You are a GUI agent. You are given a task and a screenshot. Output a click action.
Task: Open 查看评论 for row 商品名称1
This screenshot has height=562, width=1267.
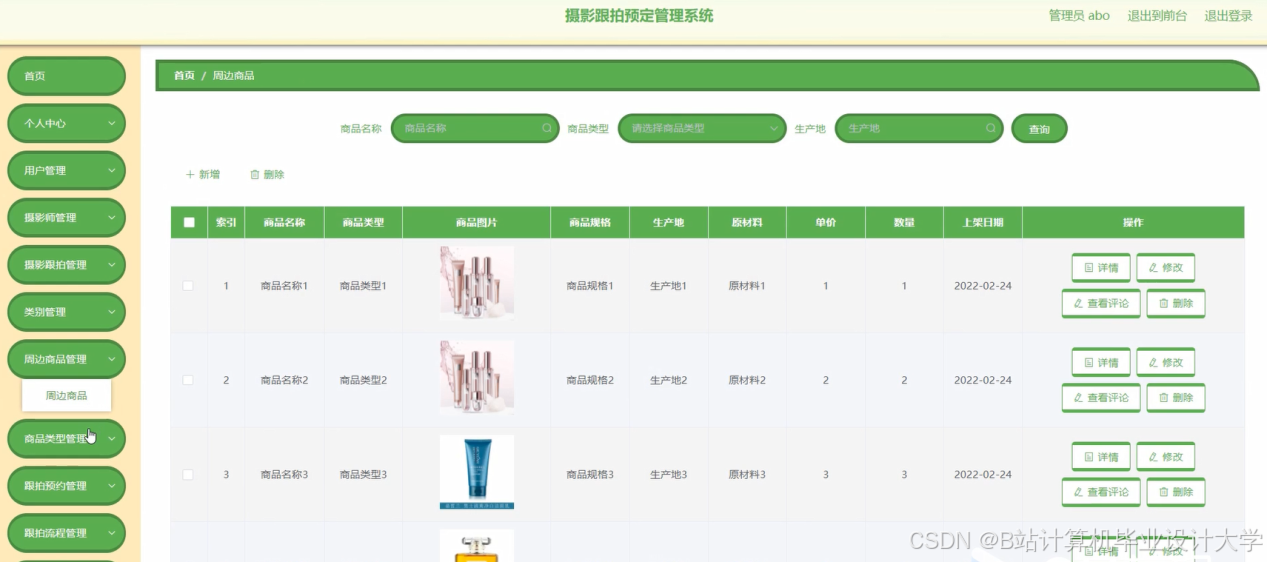click(x=1101, y=303)
